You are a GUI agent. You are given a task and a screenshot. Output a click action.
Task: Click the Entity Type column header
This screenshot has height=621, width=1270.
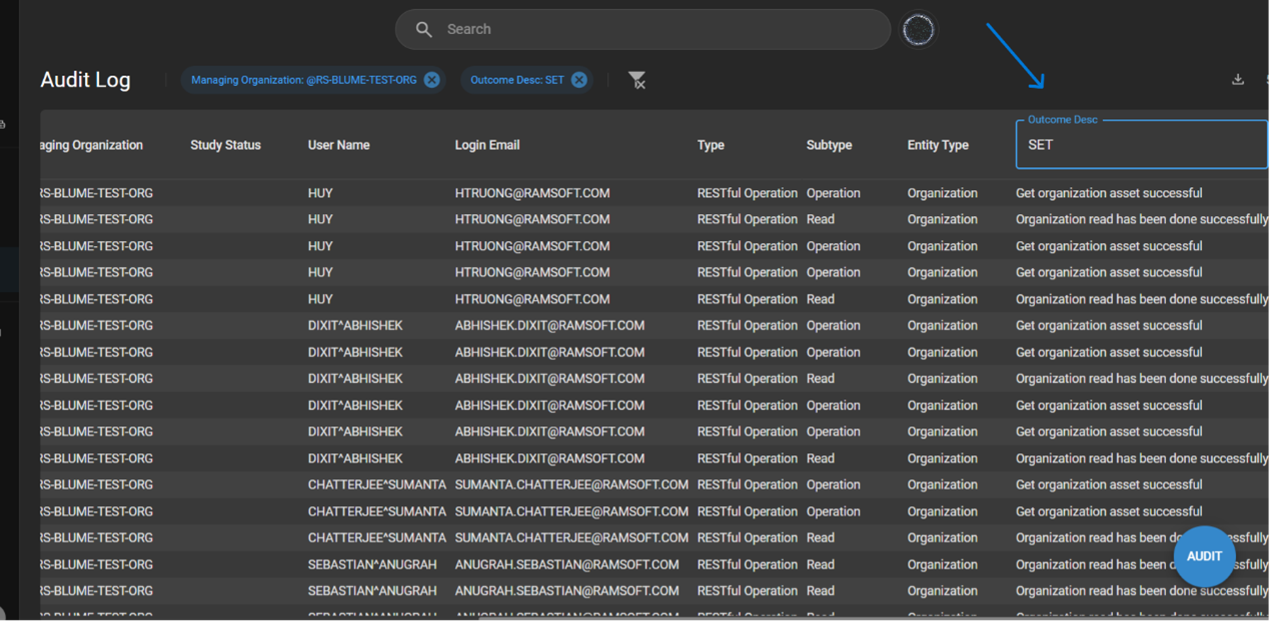tap(937, 145)
